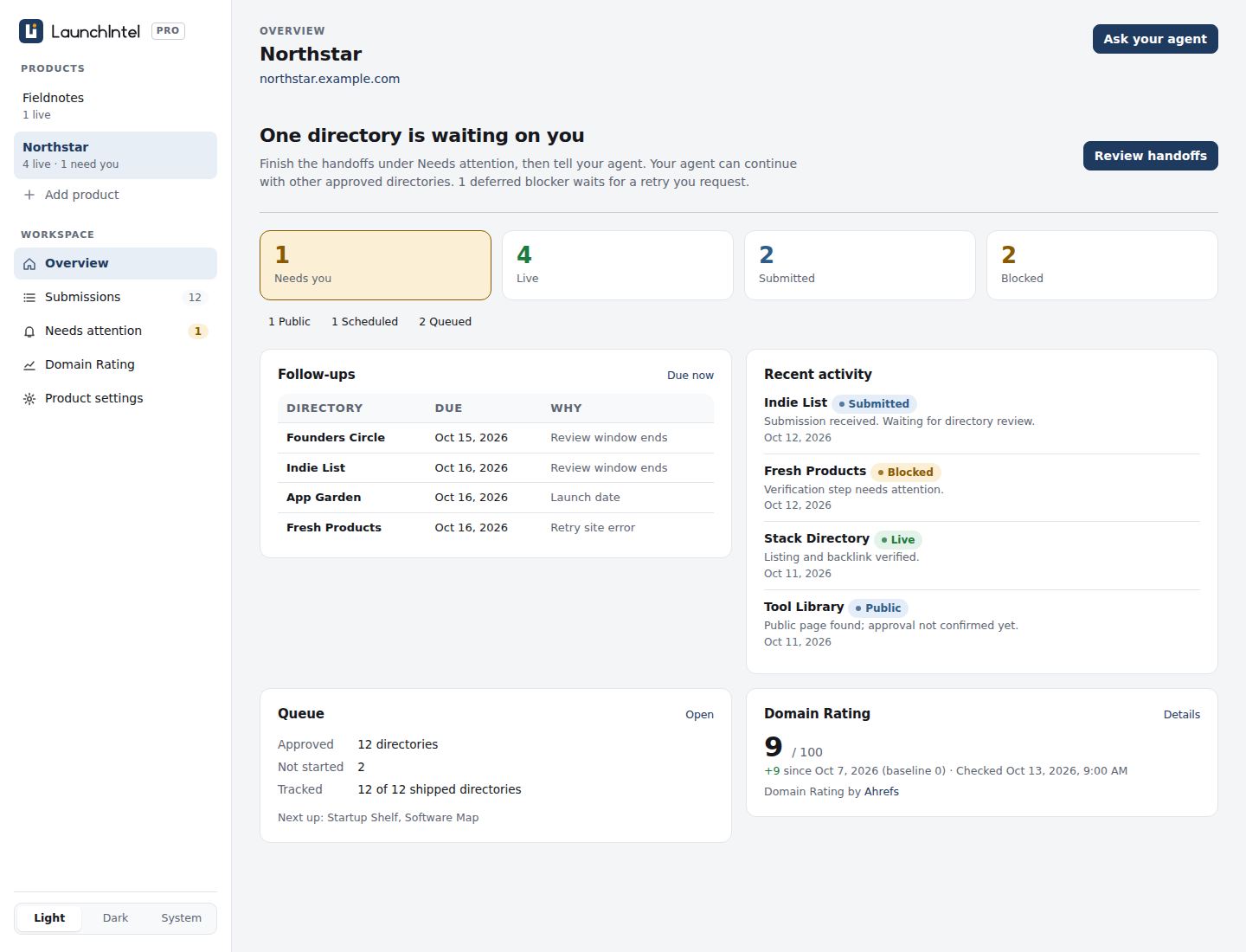Open the Overview workspace page
The image size is (1246, 952).
click(x=115, y=264)
